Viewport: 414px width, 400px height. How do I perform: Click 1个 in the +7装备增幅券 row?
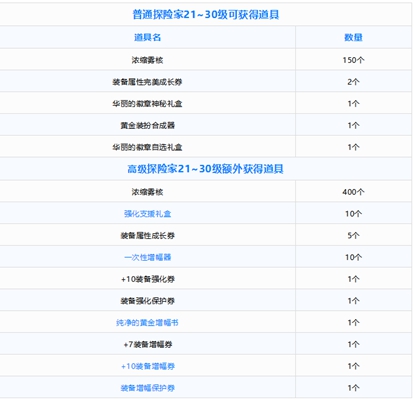pos(353,344)
